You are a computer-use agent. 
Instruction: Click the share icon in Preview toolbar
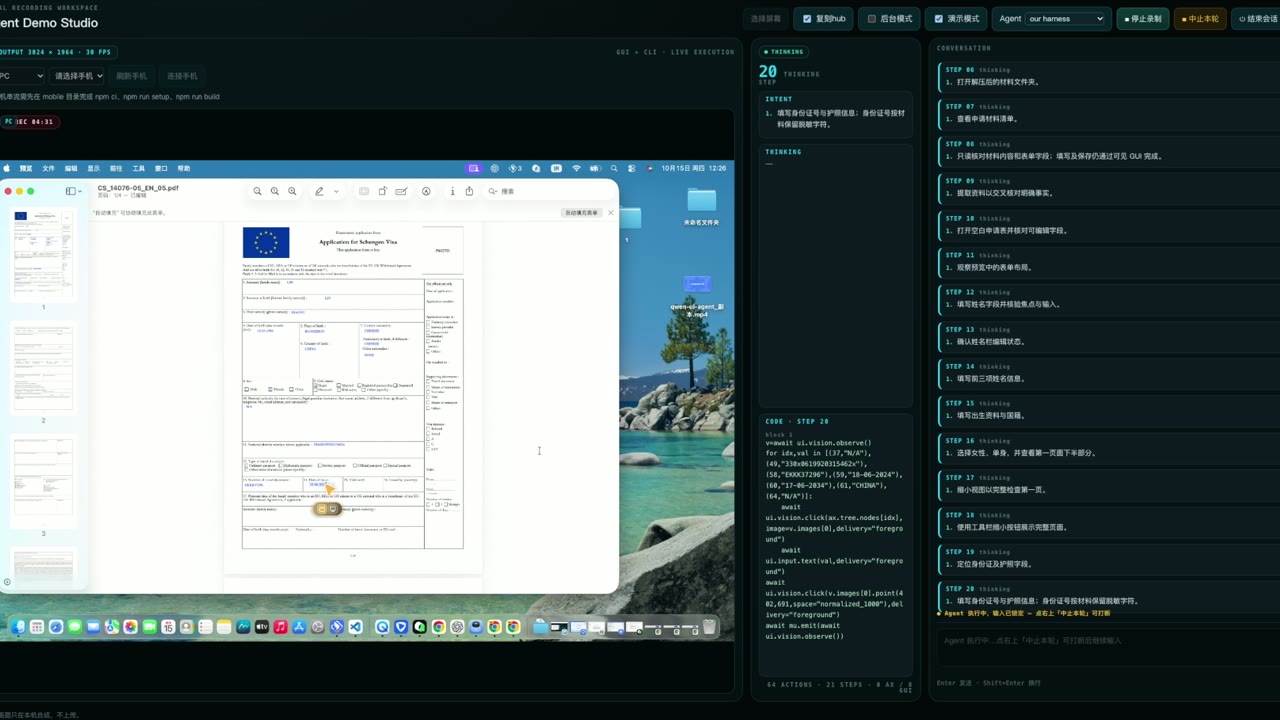click(x=469, y=191)
